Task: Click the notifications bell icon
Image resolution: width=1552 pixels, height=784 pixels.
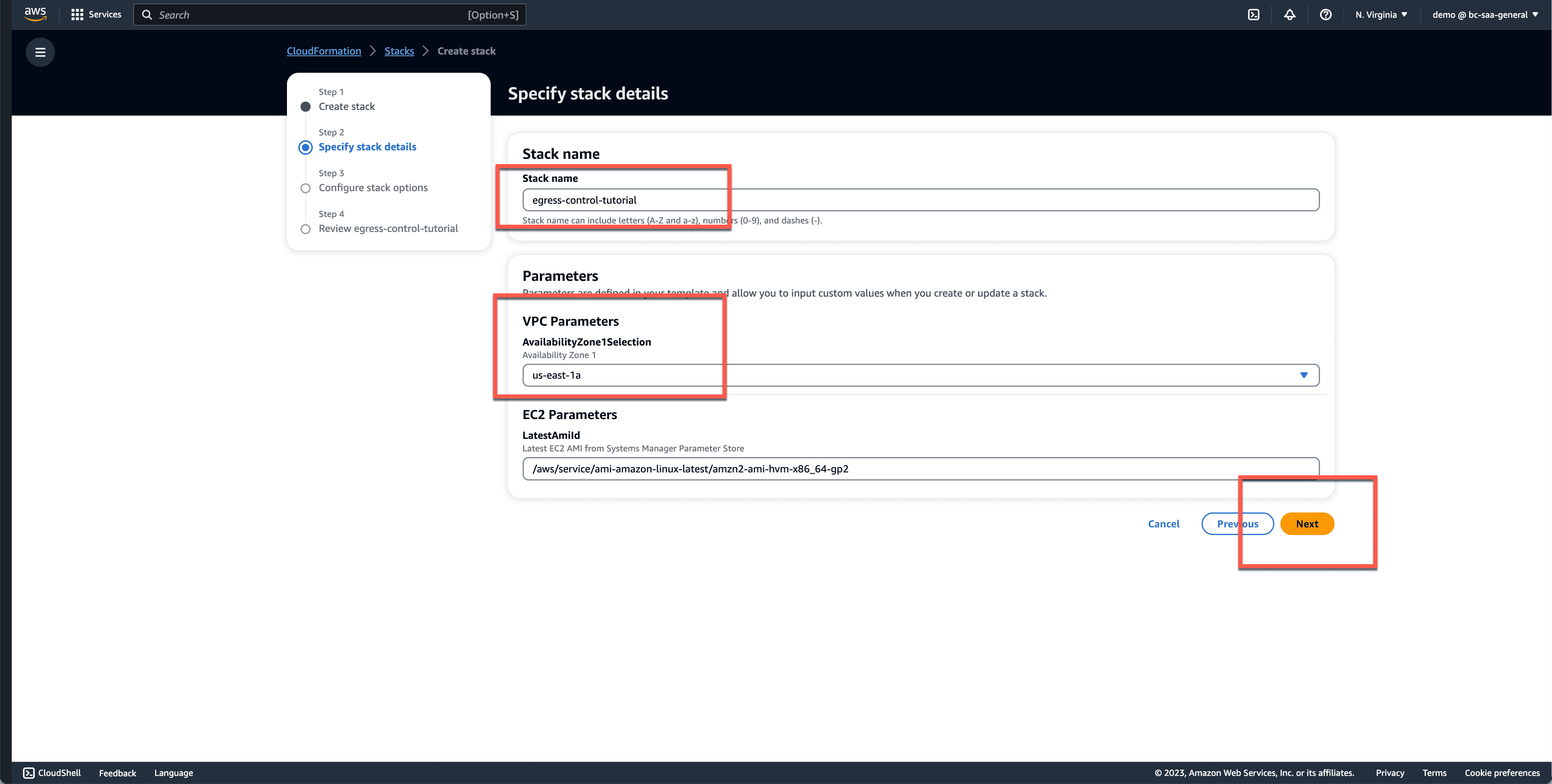Action: pos(1290,14)
